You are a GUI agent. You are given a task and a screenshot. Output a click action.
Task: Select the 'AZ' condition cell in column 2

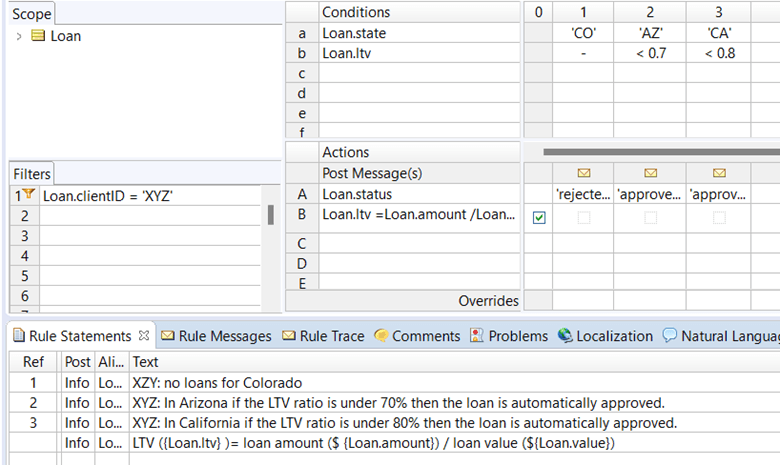(x=650, y=33)
